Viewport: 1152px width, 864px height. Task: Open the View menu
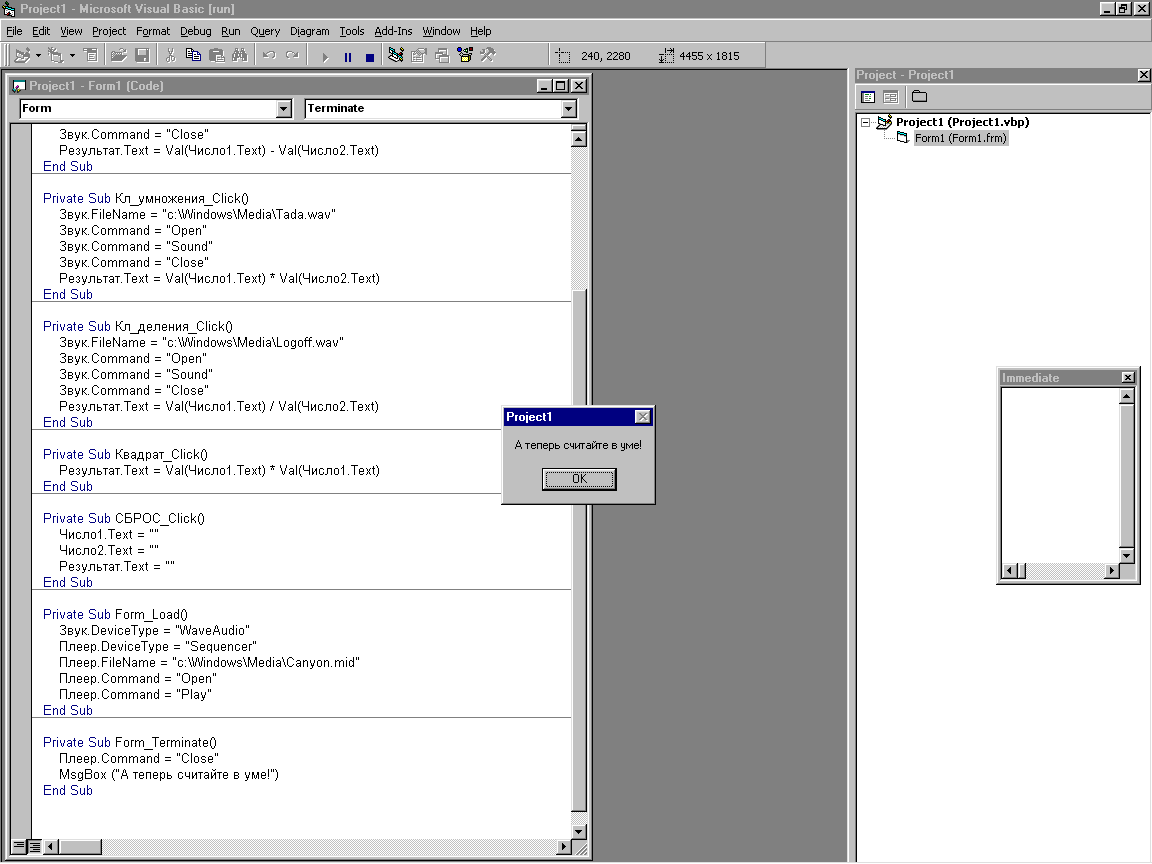pyautogui.click(x=71, y=31)
